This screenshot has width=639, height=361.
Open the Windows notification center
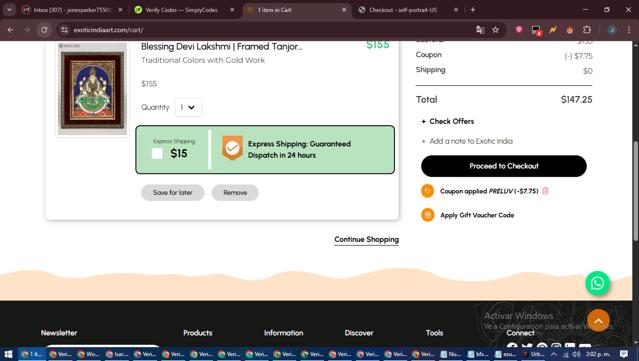coord(624,354)
